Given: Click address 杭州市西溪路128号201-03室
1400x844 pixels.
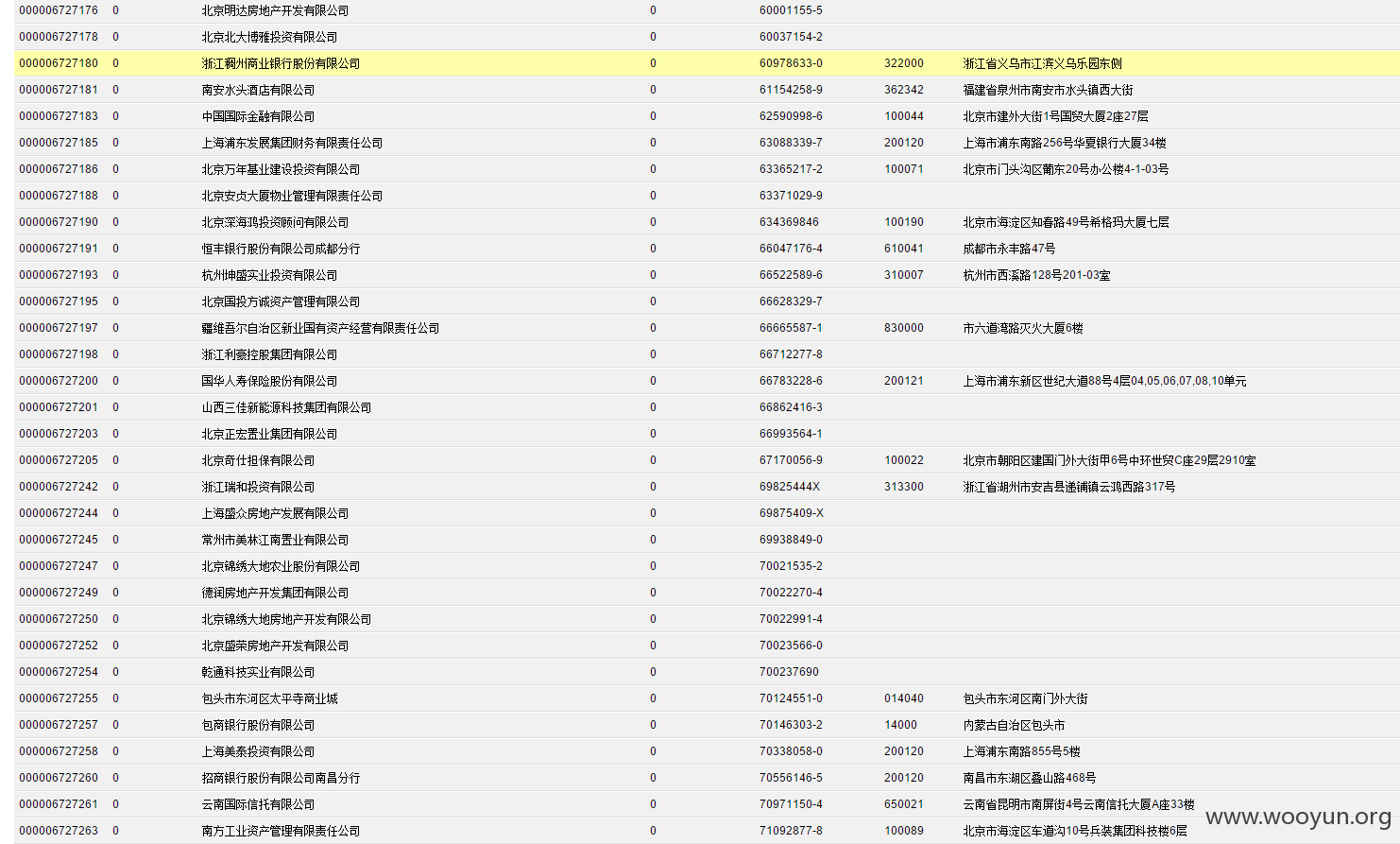Looking at the screenshot, I should (1036, 275).
